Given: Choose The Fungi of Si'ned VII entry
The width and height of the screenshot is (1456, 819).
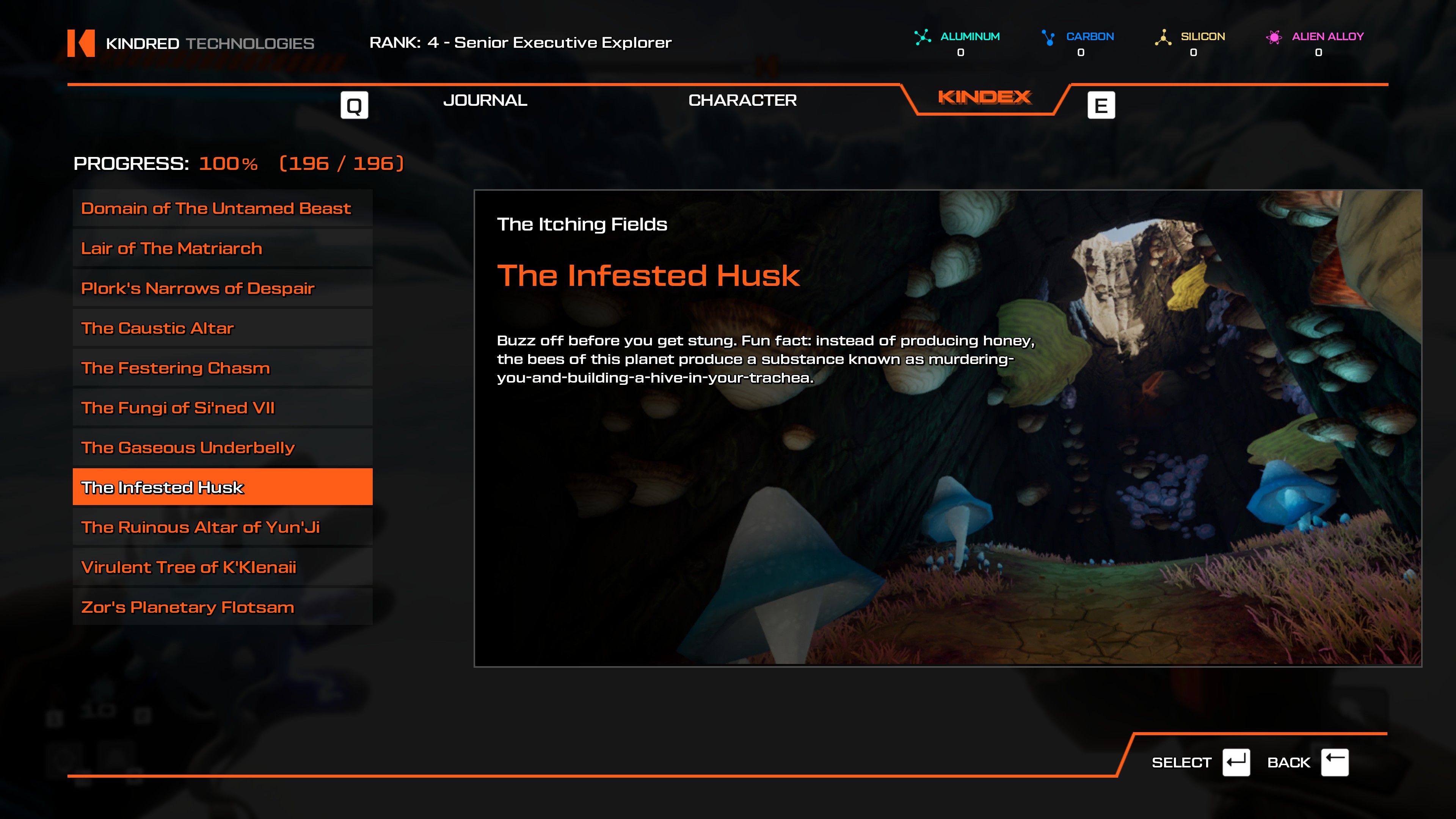Looking at the screenshot, I should coord(223,408).
